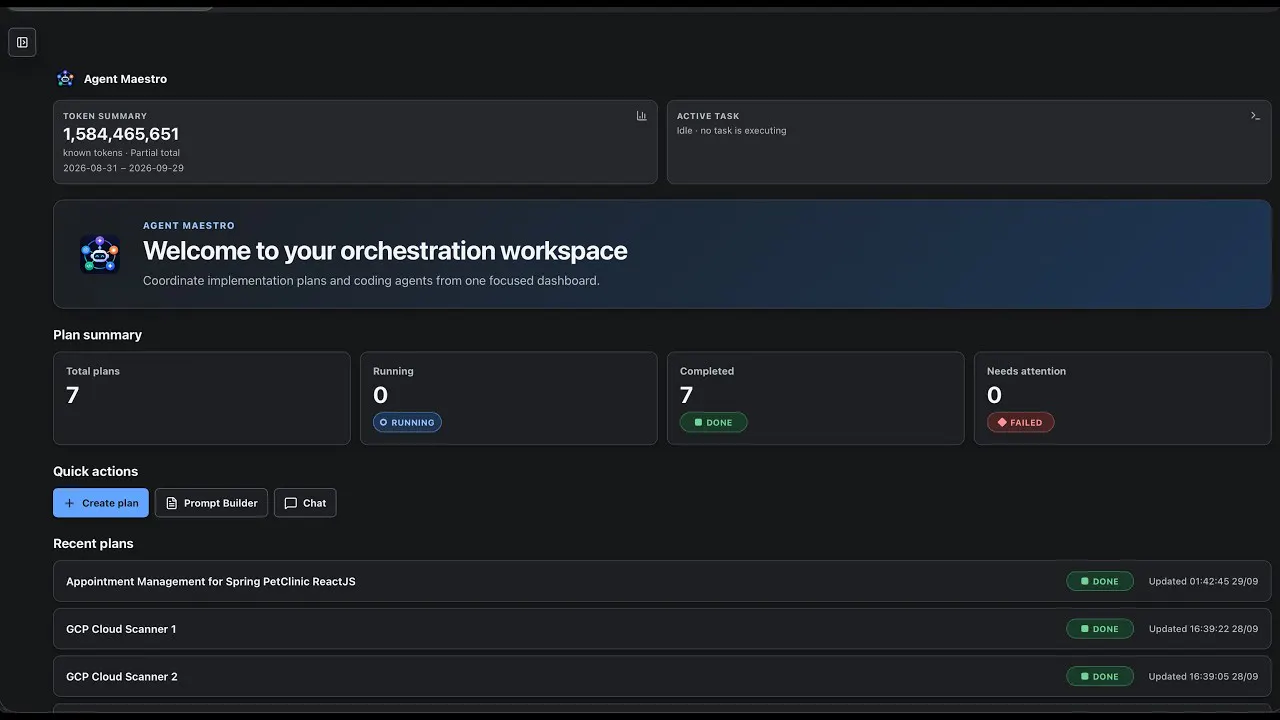Open the Prompt Builder

pos(211,503)
